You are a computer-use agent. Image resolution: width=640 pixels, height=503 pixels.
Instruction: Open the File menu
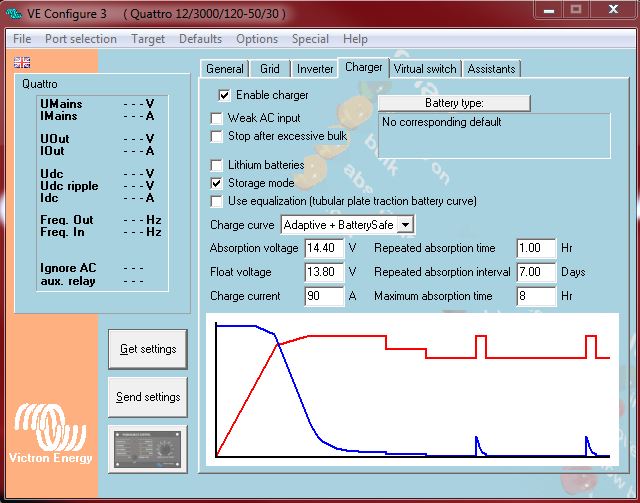click(22, 39)
